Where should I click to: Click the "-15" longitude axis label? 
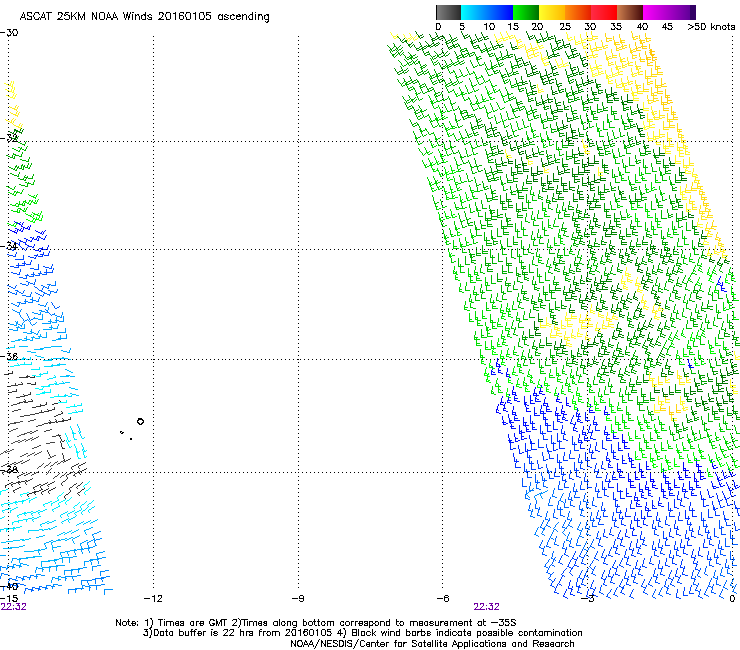(9, 599)
